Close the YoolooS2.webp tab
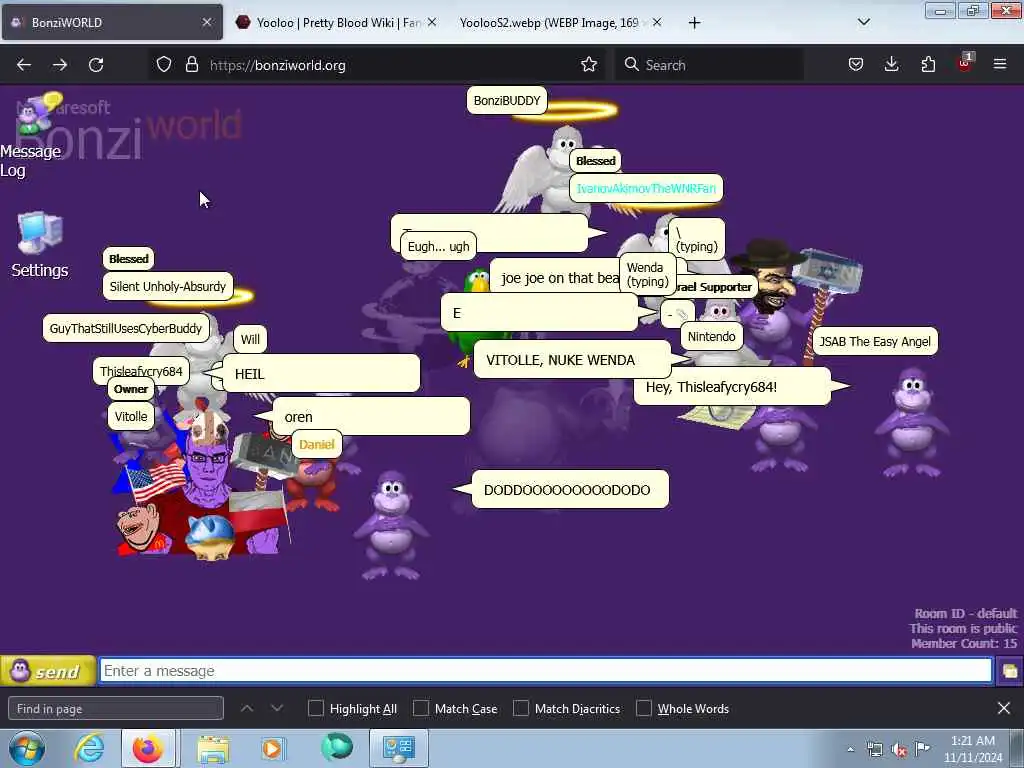This screenshot has width=1024, height=768. click(x=657, y=22)
